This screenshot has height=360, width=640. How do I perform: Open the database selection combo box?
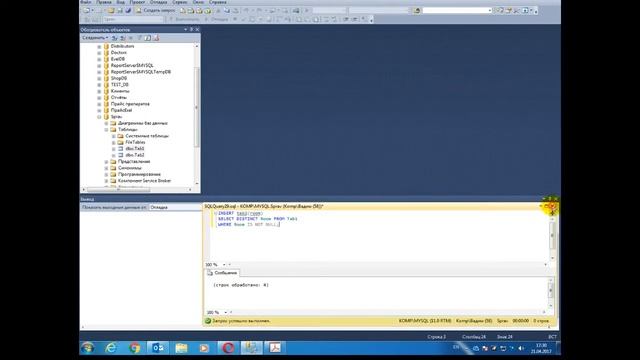click(x=133, y=19)
